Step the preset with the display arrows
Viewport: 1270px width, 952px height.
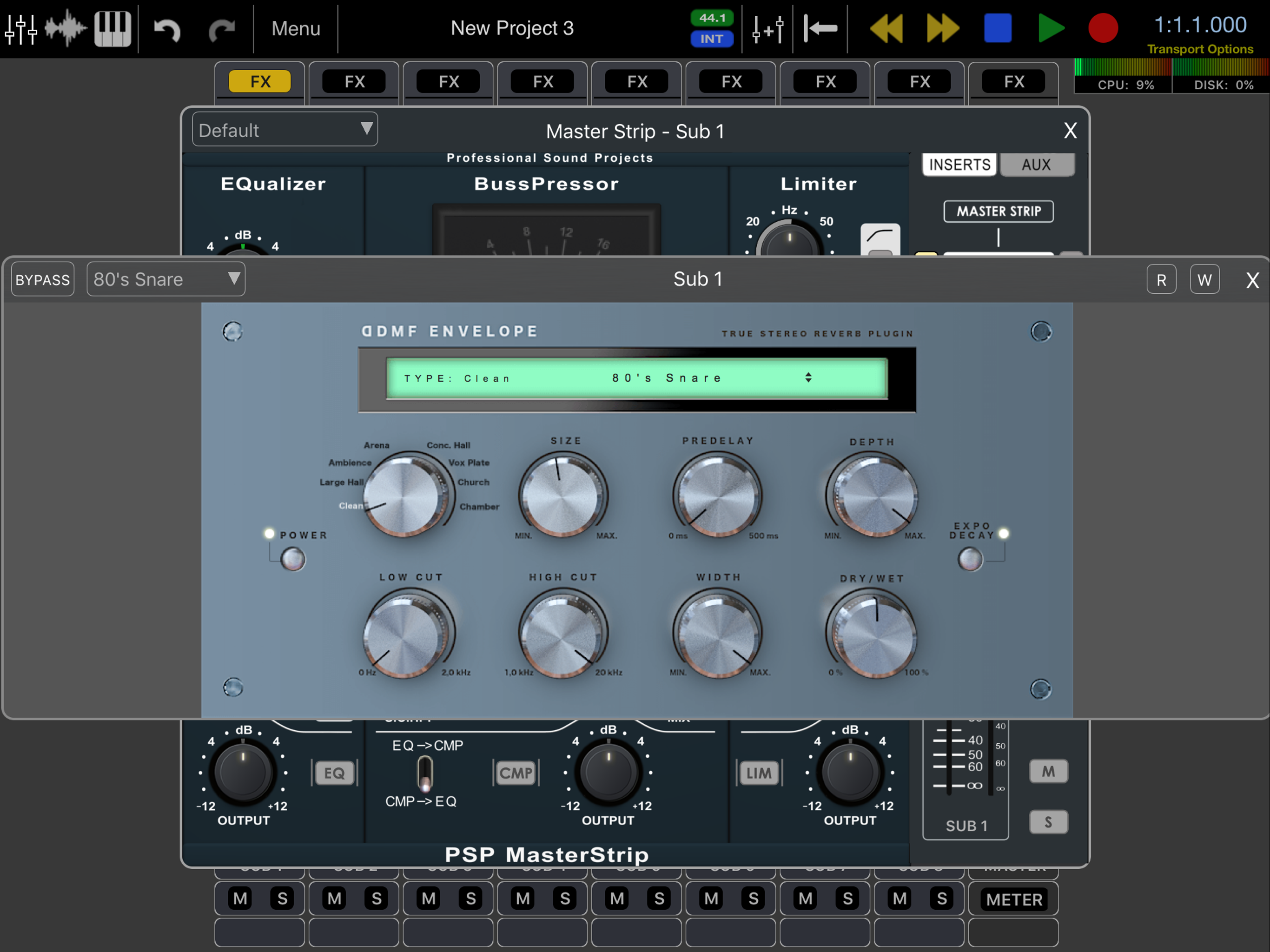coord(808,378)
